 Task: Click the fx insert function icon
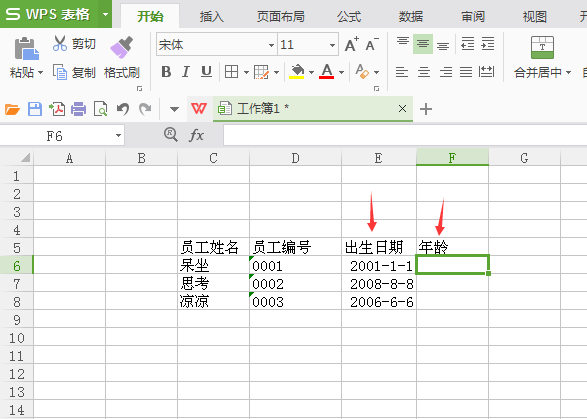pyautogui.click(x=197, y=135)
